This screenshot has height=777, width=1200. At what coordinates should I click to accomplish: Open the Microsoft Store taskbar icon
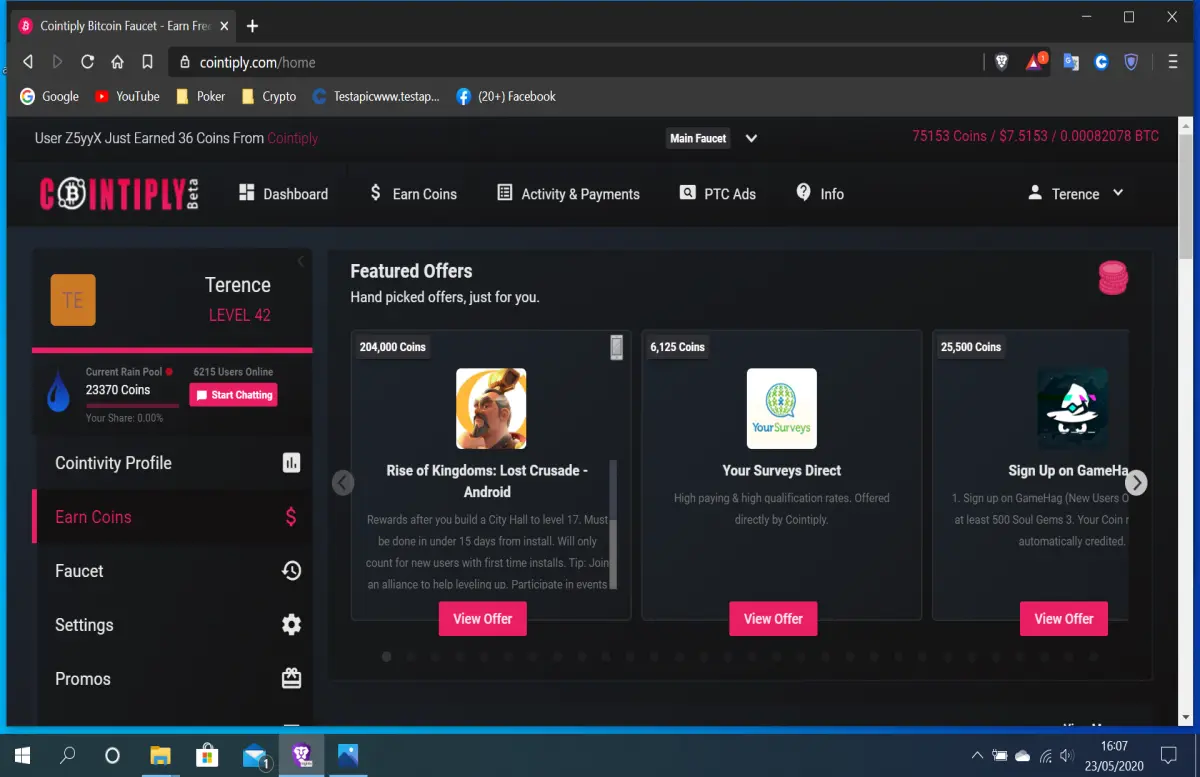point(207,756)
